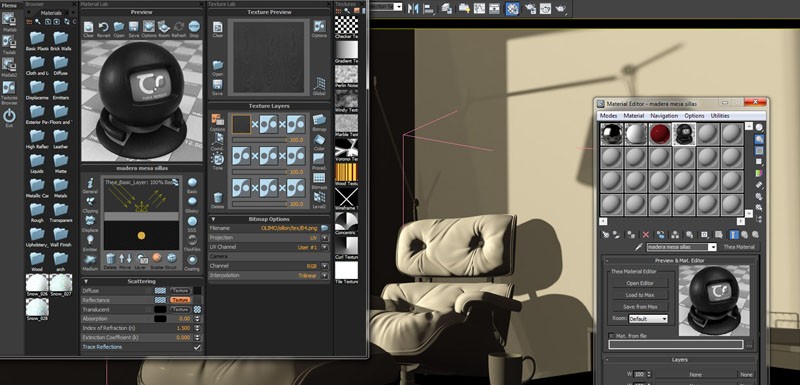Open the Matlab panel from the Menu sidebar

(x=9, y=19)
